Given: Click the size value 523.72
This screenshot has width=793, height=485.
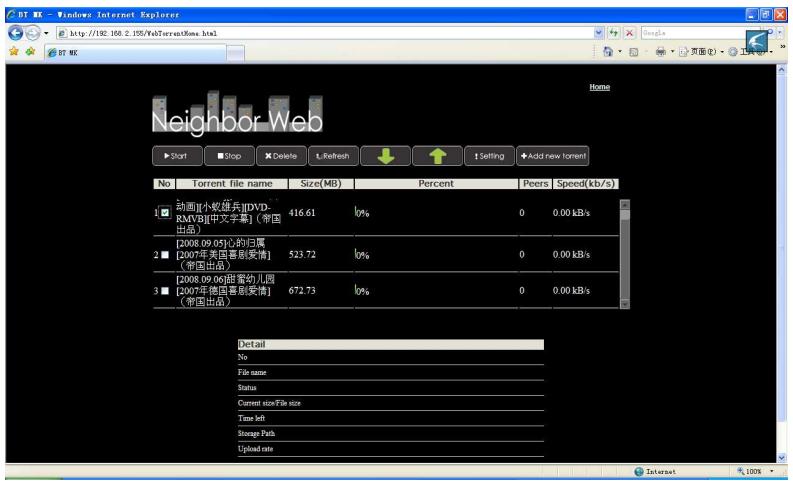Looking at the screenshot, I should (x=302, y=254).
